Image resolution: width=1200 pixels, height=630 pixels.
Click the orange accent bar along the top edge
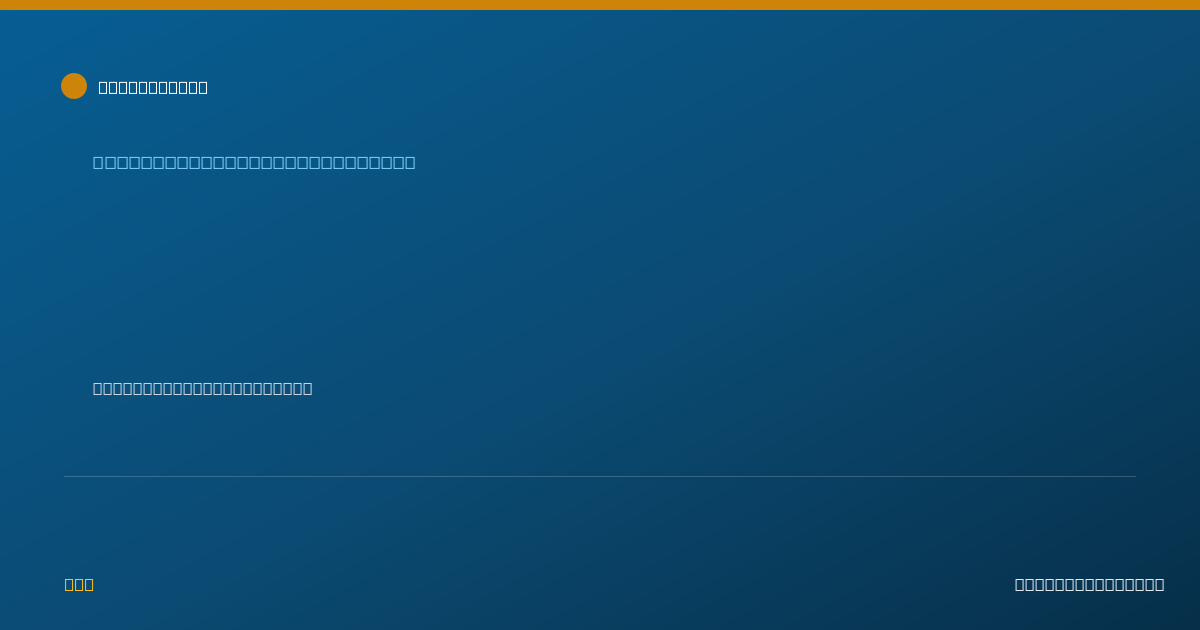(x=600, y=5)
